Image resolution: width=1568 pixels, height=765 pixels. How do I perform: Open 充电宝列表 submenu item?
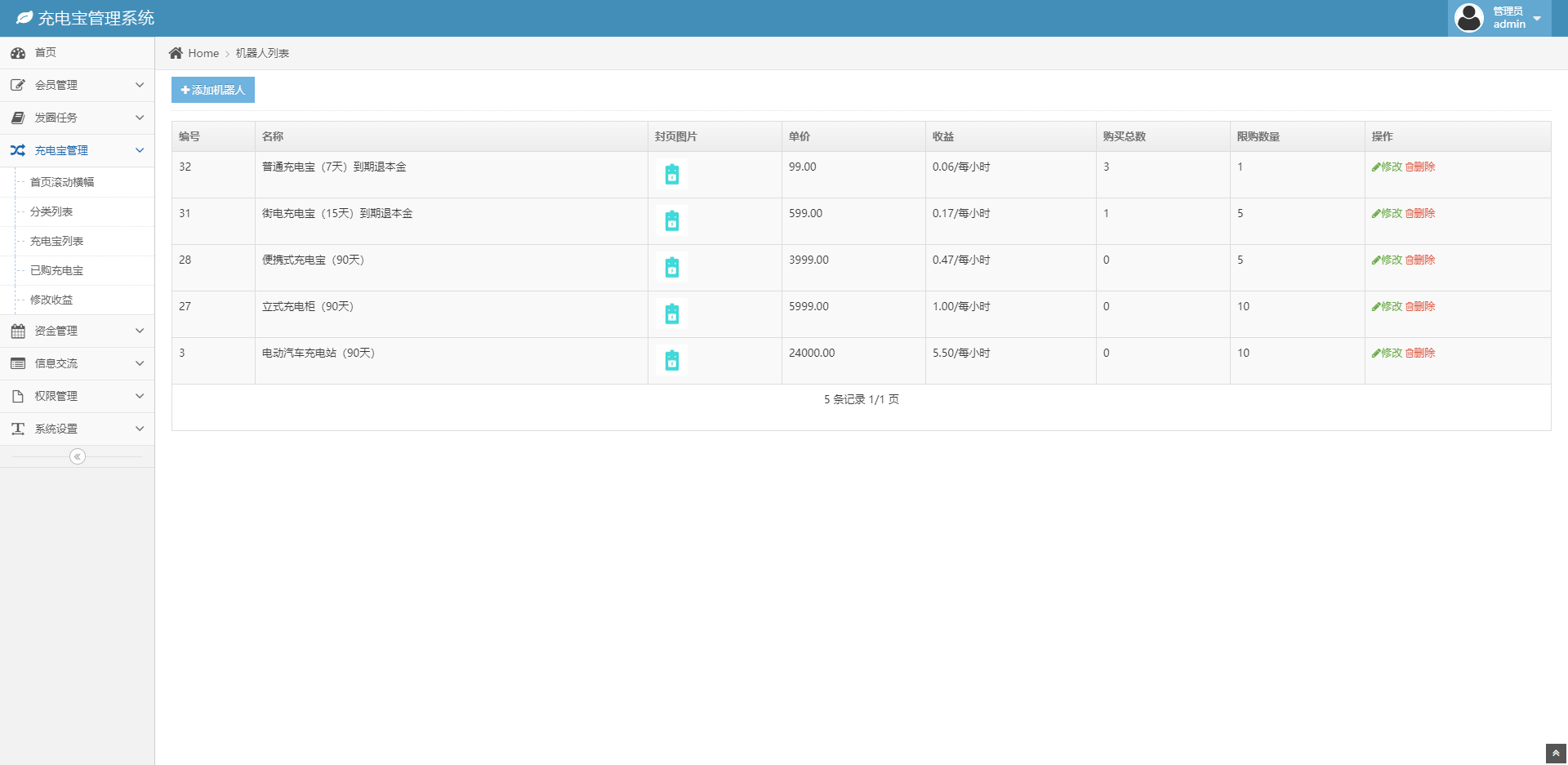click(x=57, y=241)
